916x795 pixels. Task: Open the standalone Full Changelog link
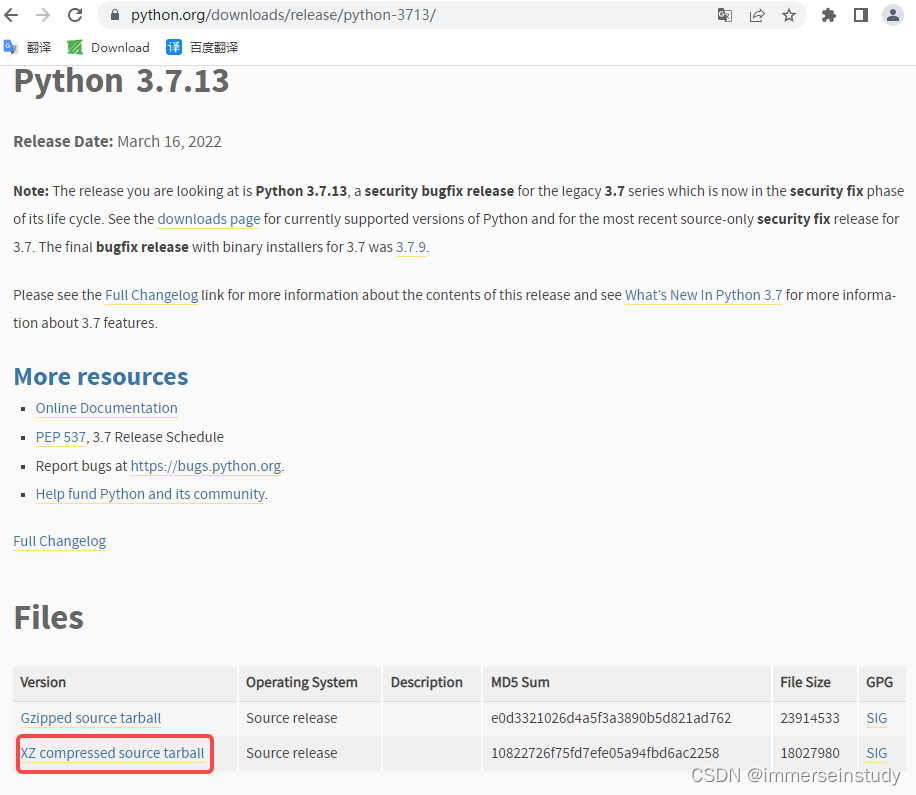click(60, 541)
